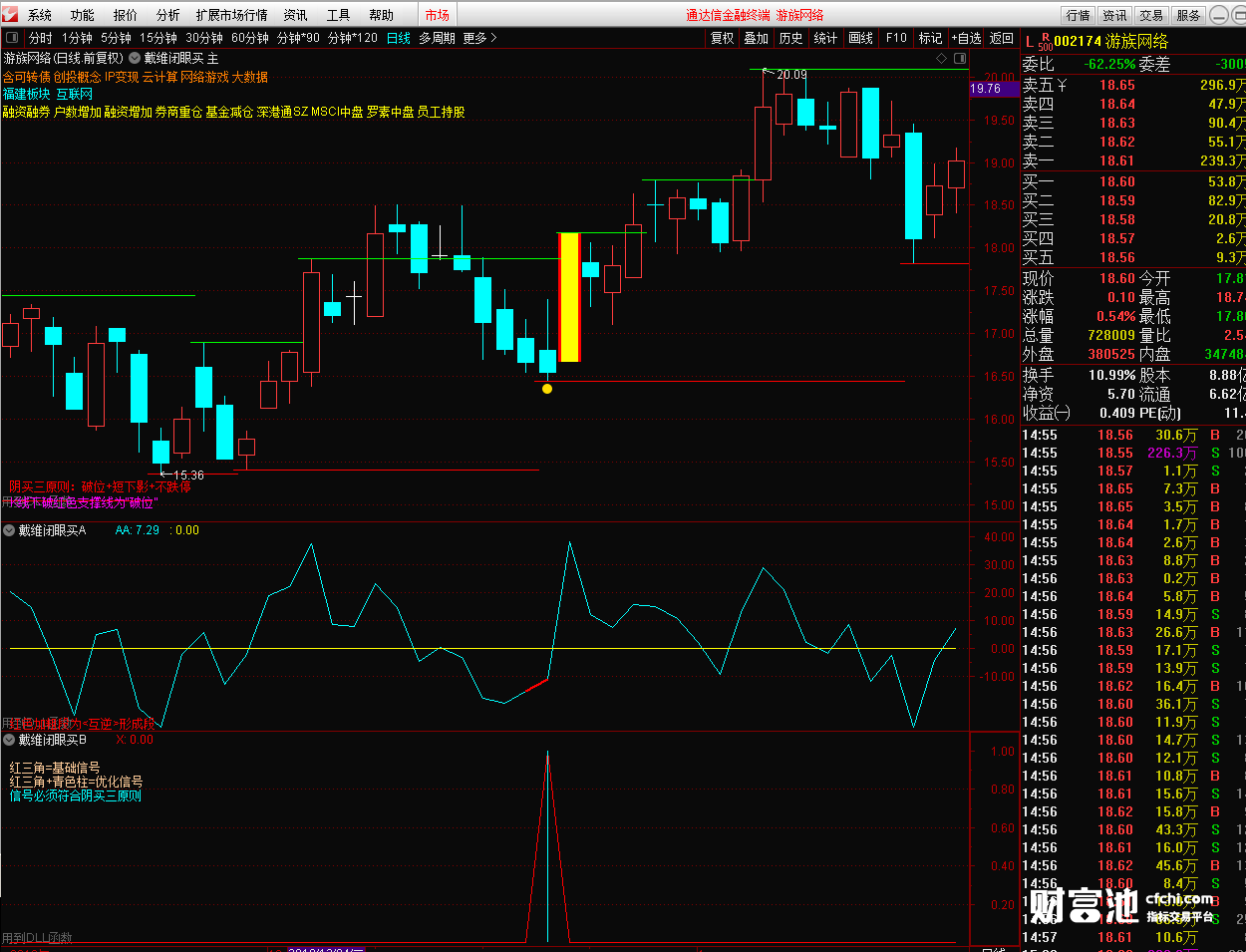Select the 分钟*120 period
The width and height of the screenshot is (1246, 952).
pos(353,38)
